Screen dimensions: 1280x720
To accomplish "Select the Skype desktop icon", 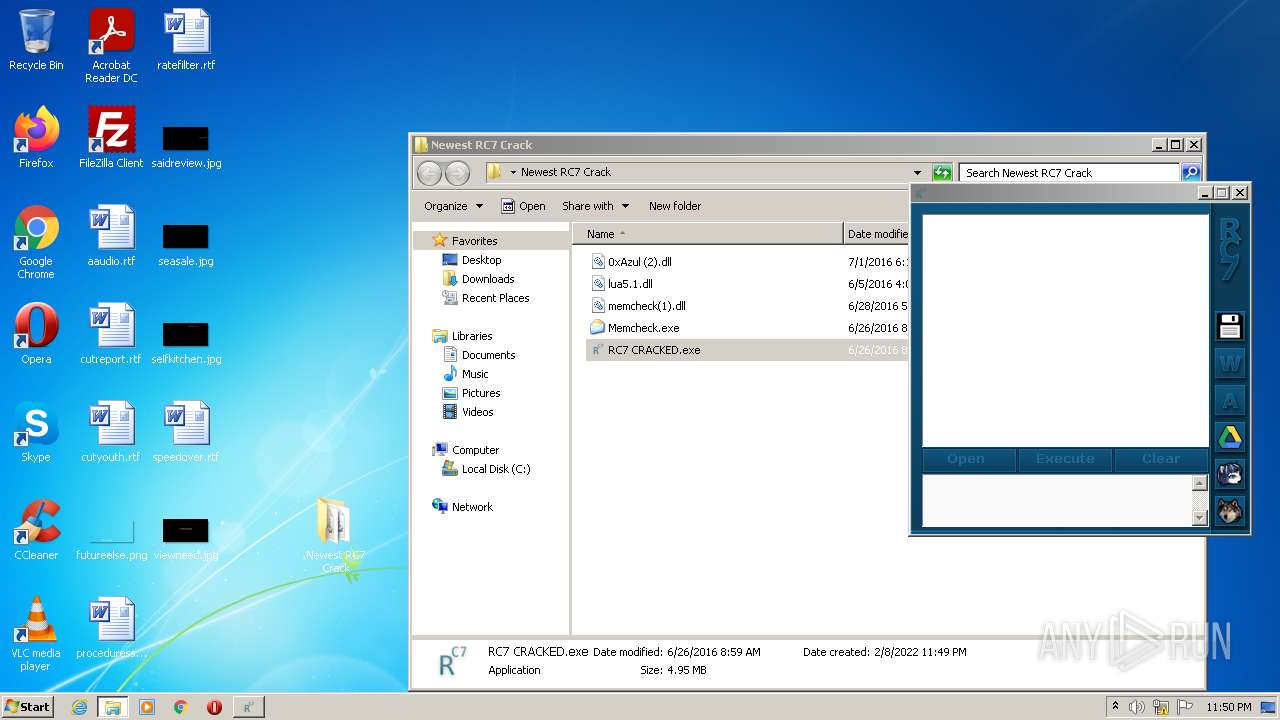I will tap(36, 432).
